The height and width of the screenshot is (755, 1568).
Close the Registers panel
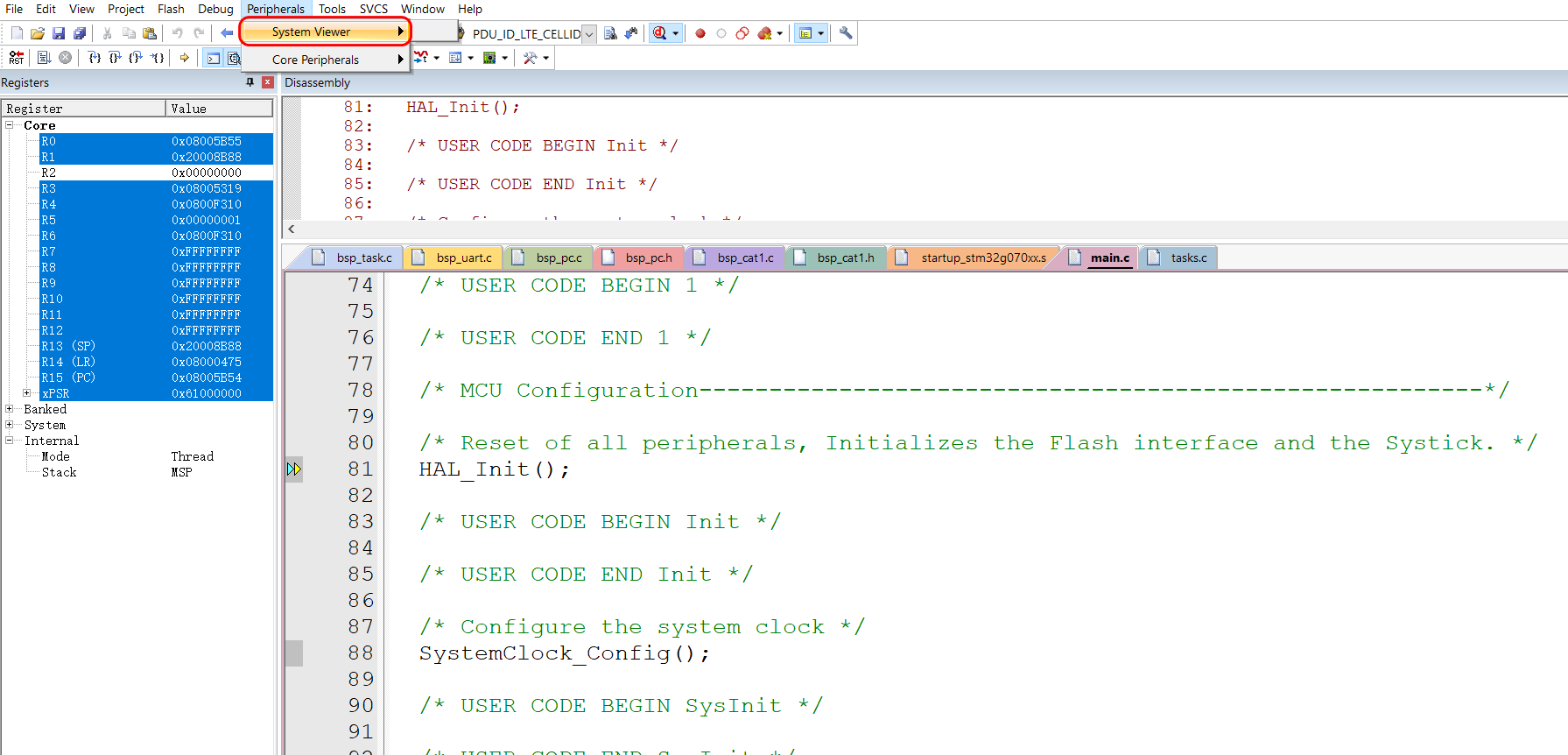268,82
